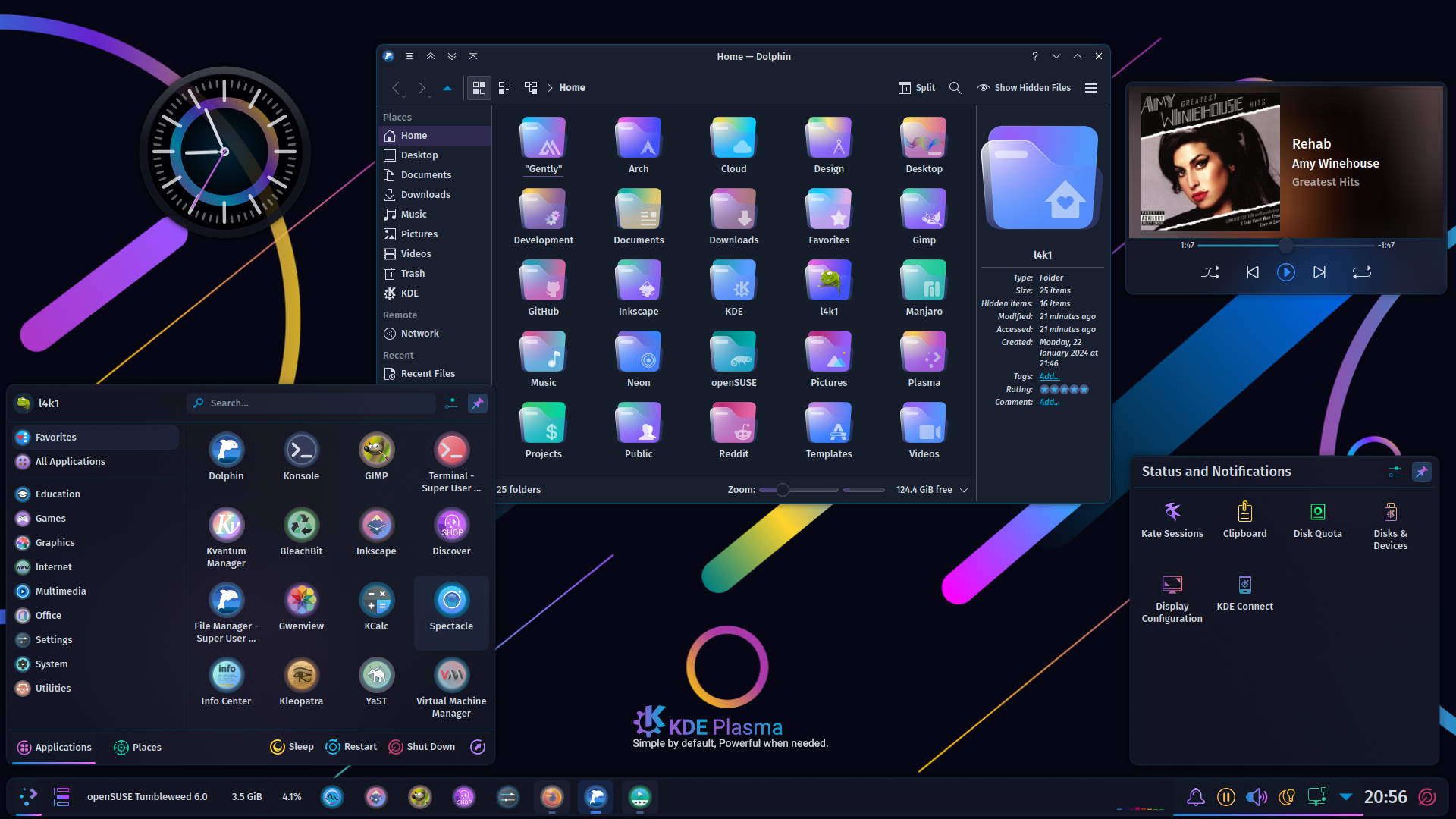Image resolution: width=1456 pixels, height=819 pixels.
Task: Open Disks & Devices widget
Action: (x=1391, y=525)
